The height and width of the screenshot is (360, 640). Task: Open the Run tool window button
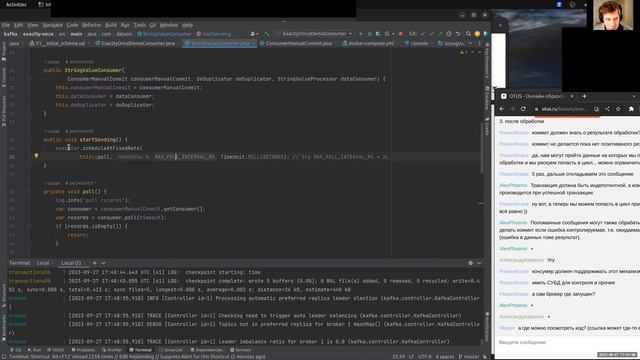[34, 350]
